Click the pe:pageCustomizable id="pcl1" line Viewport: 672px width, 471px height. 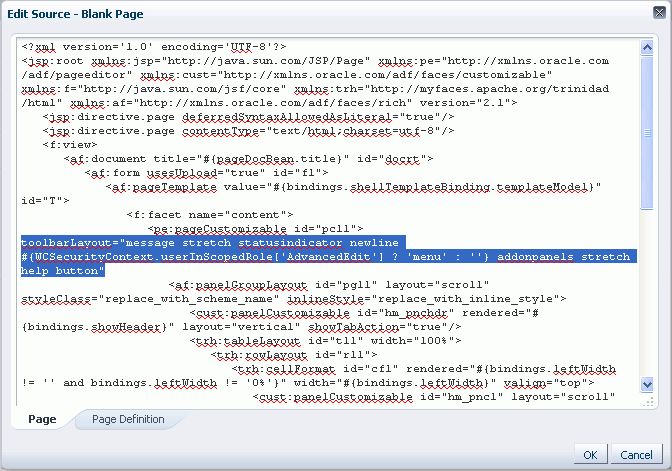click(255, 229)
